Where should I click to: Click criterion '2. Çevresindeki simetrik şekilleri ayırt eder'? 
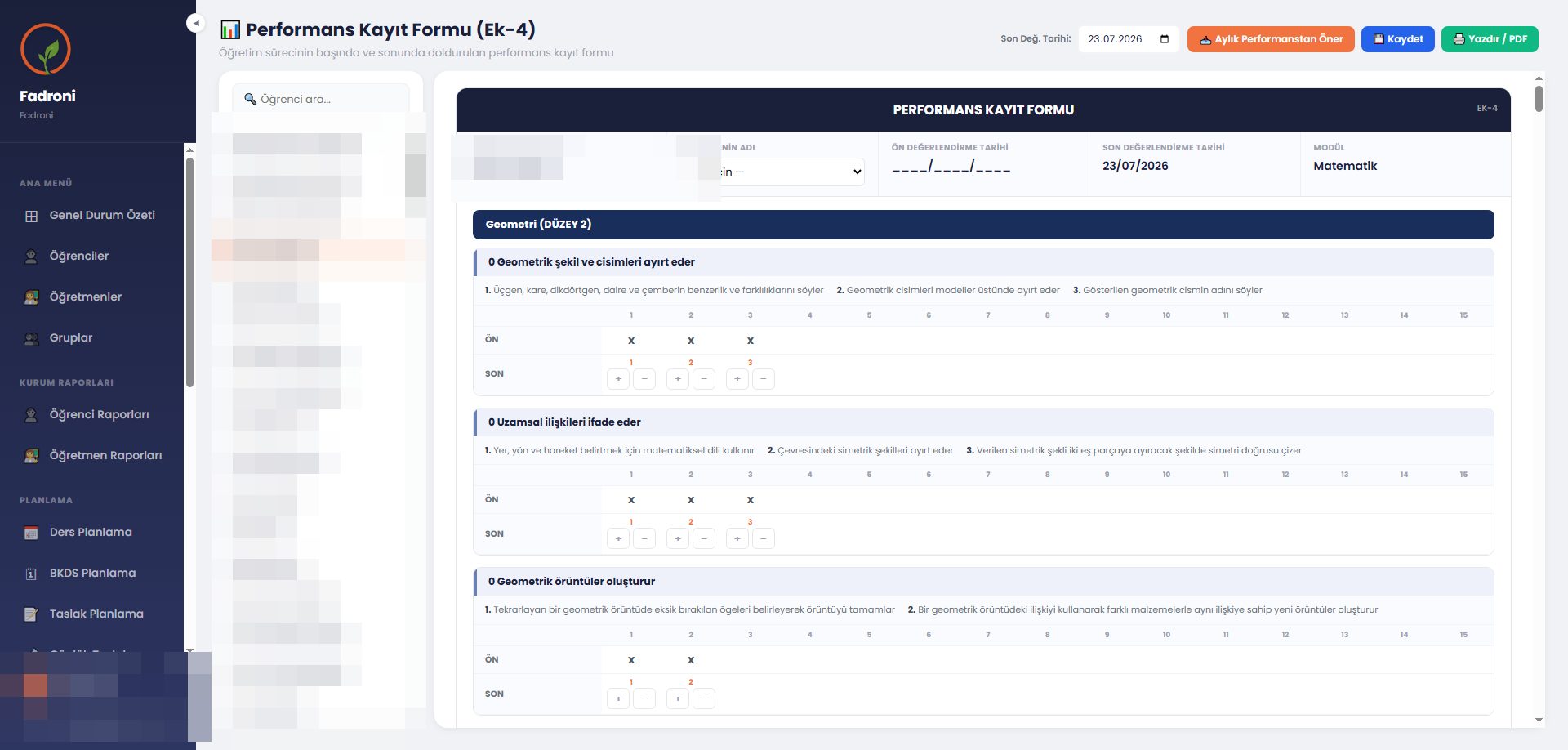point(860,450)
